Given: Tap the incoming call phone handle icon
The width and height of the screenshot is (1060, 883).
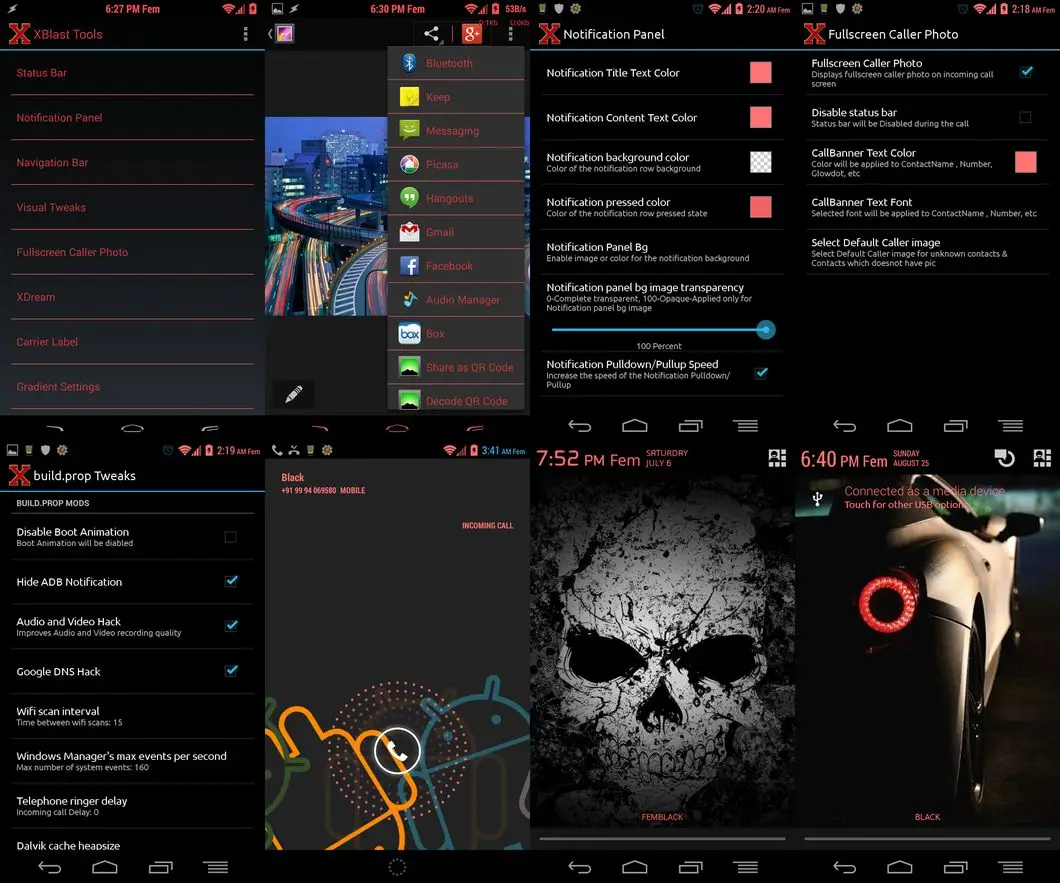Looking at the screenshot, I should 397,750.
